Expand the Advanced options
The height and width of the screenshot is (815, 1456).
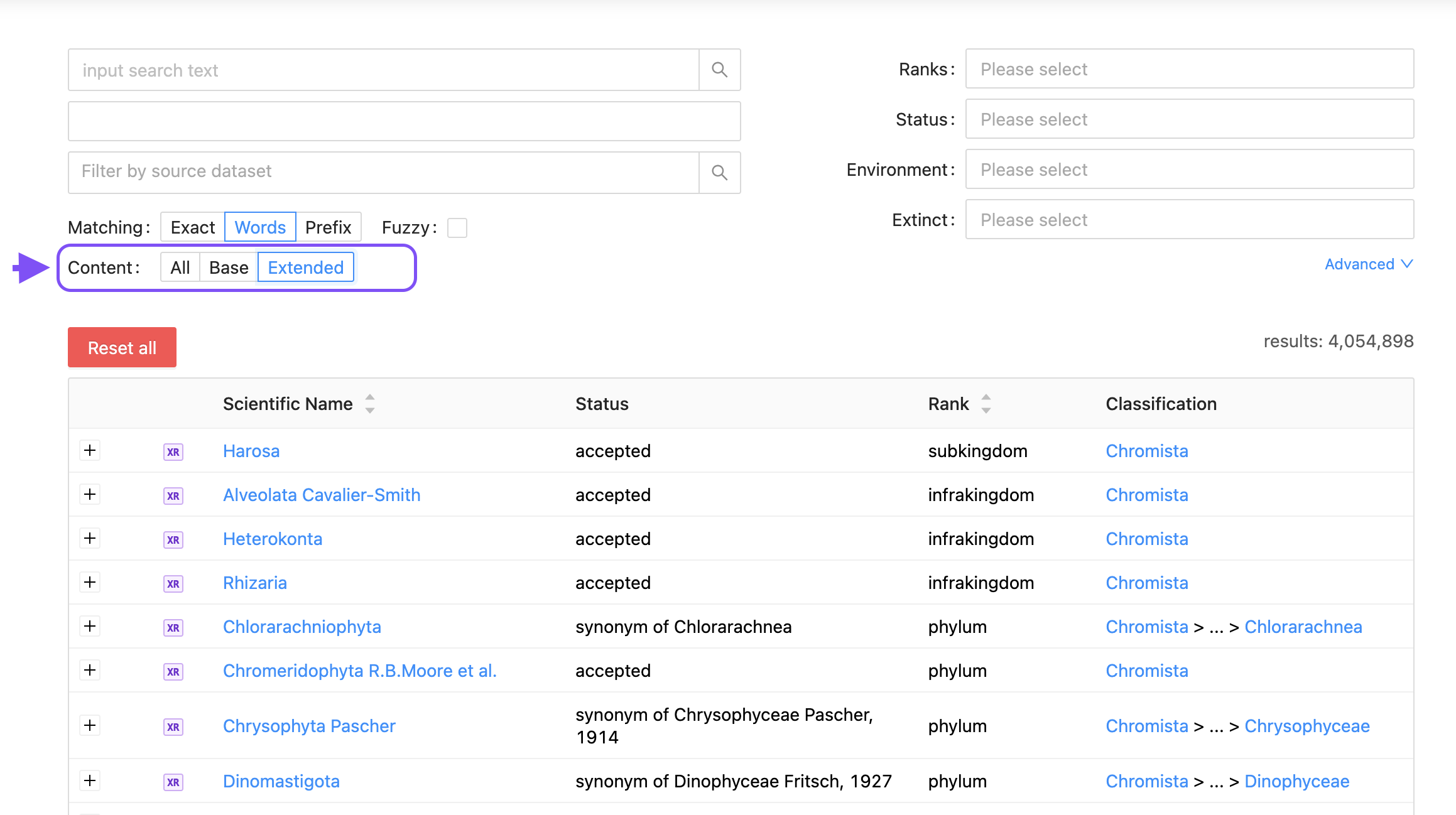coord(1368,264)
